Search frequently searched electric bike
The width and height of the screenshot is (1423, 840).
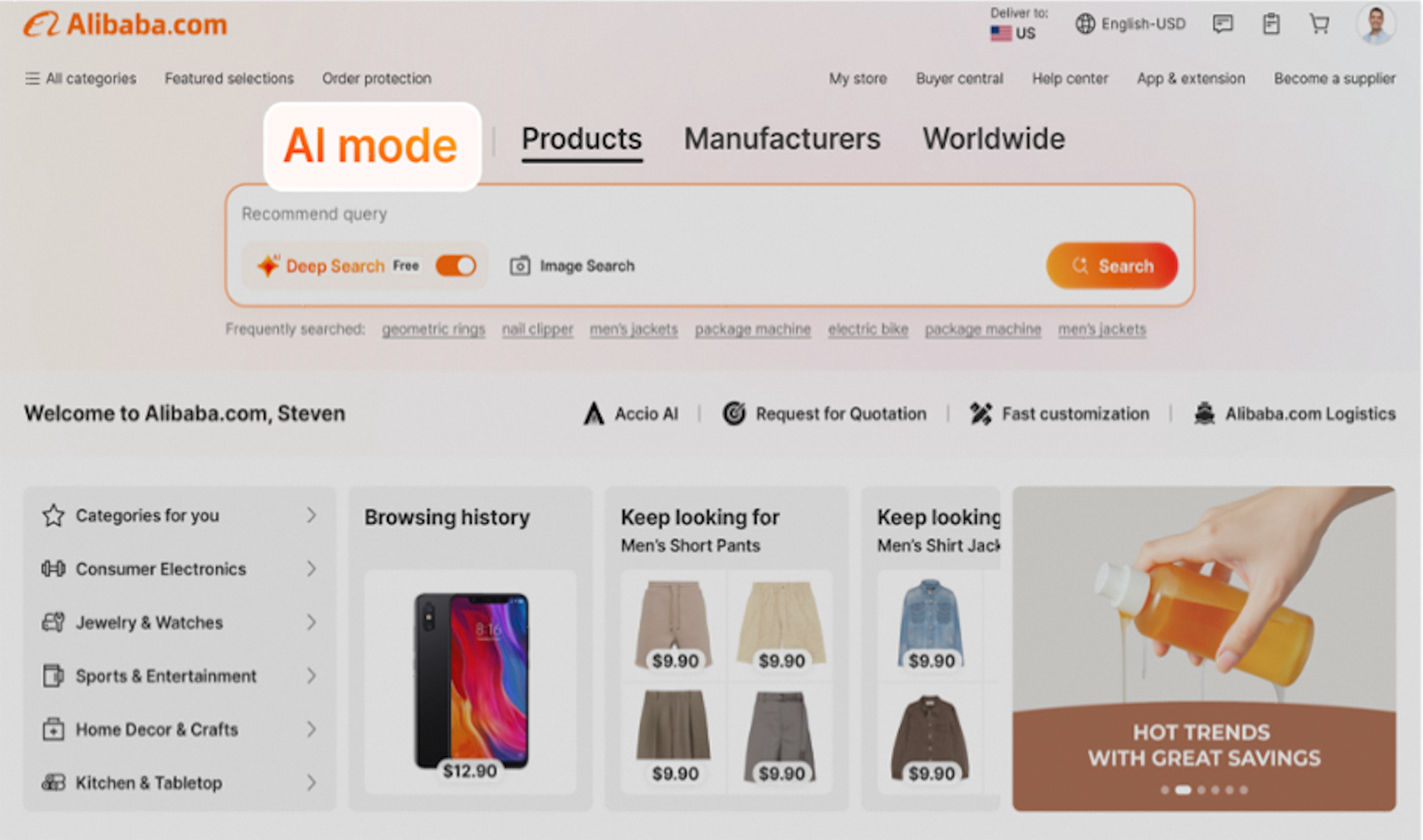[x=868, y=329]
